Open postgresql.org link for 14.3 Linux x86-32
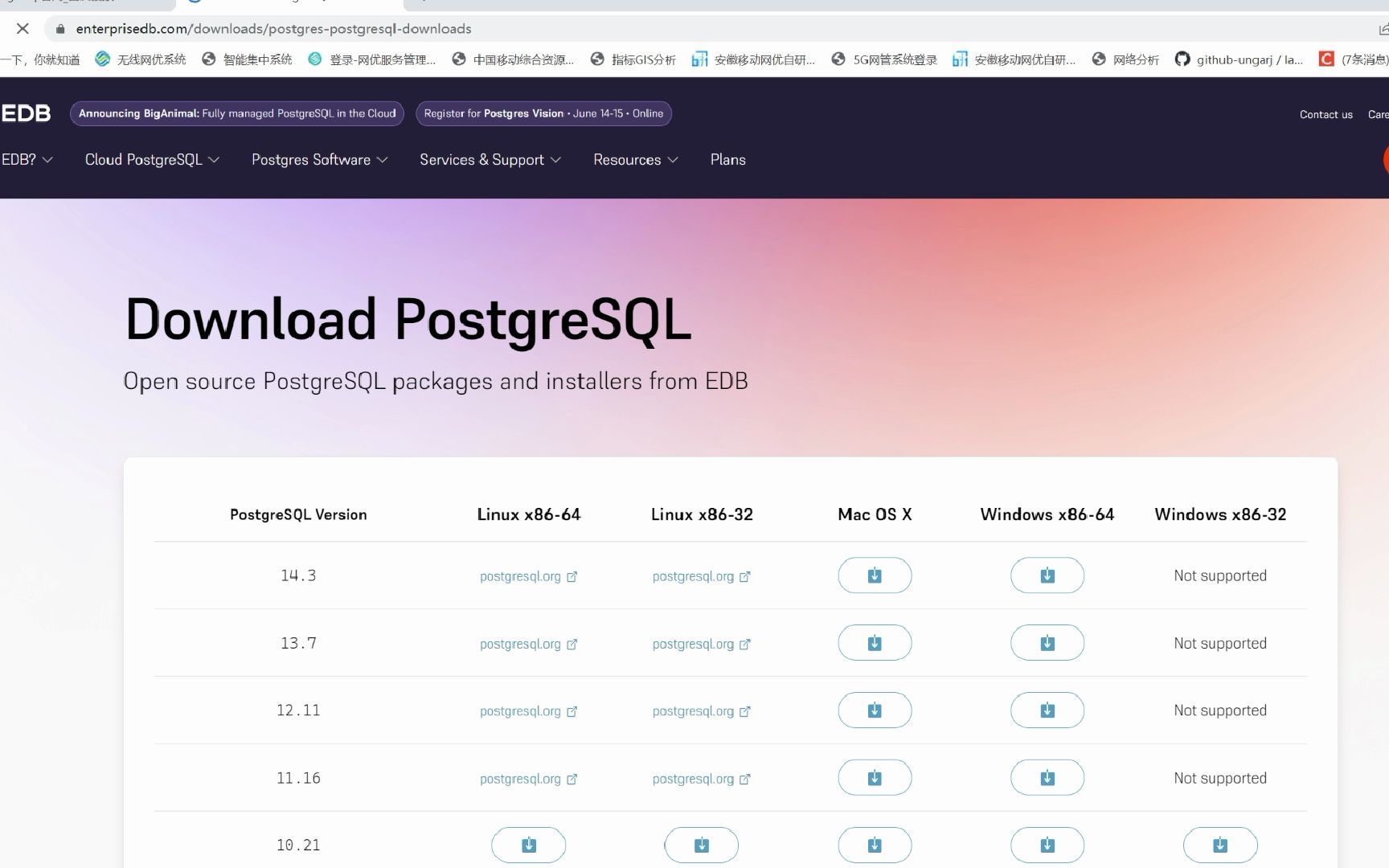Screen dimensions: 1389x868 pyautogui.click(x=701, y=576)
